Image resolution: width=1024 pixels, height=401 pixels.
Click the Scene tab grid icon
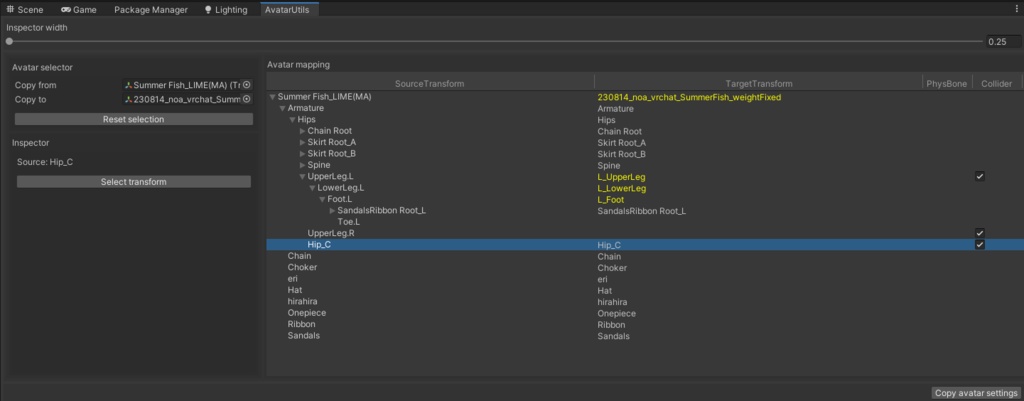pyautogui.click(x=10, y=9)
